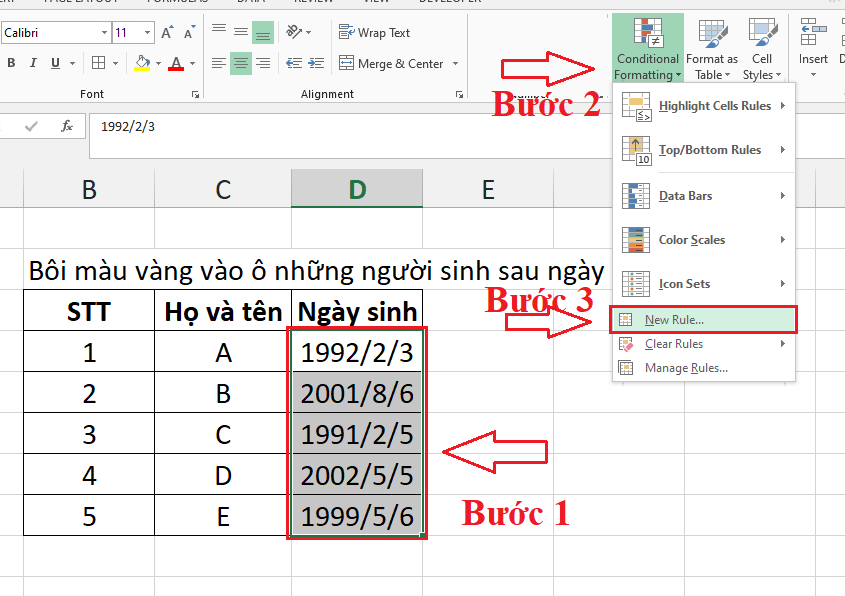
Task: Decrease font size with the small A
Action: click(x=189, y=33)
